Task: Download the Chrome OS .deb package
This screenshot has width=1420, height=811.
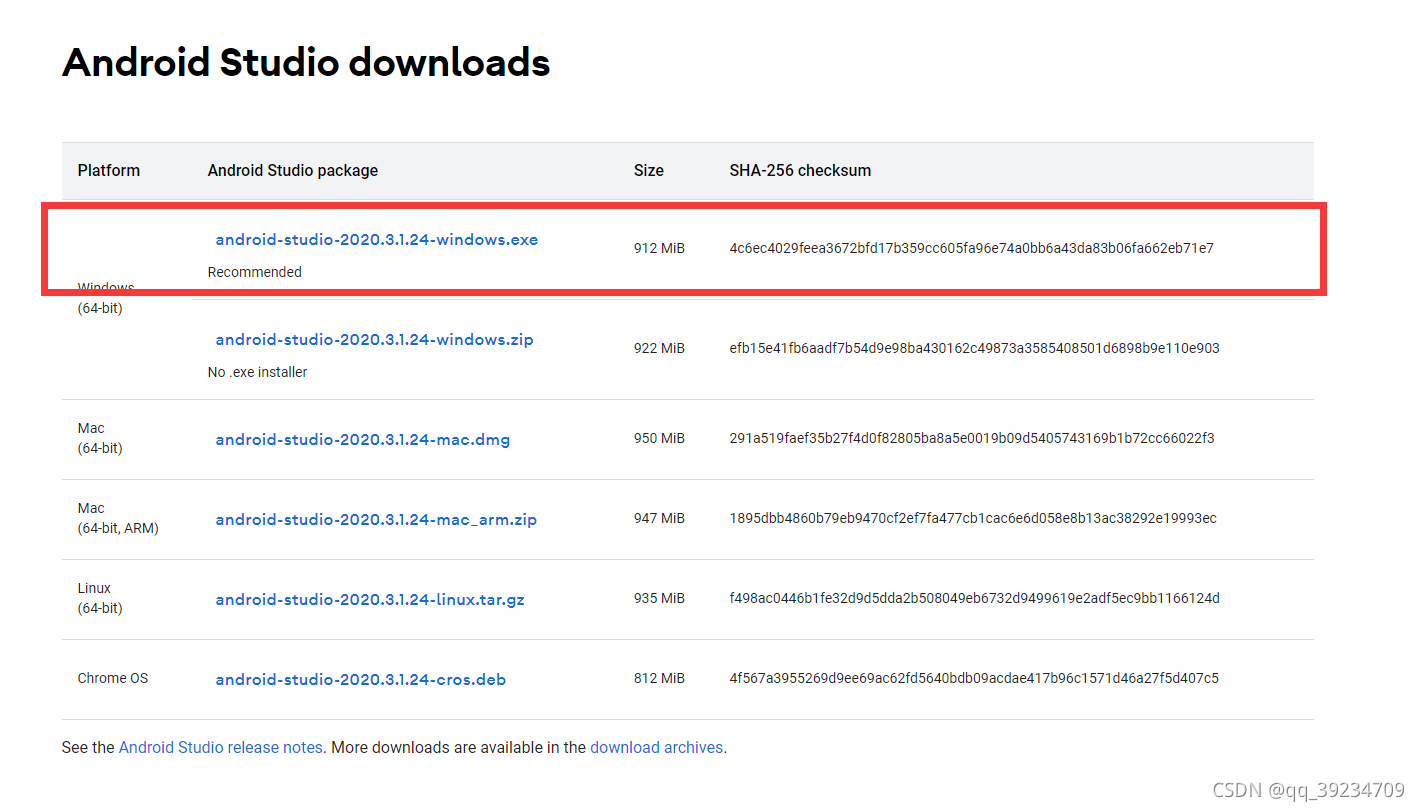Action: pyautogui.click(x=360, y=678)
